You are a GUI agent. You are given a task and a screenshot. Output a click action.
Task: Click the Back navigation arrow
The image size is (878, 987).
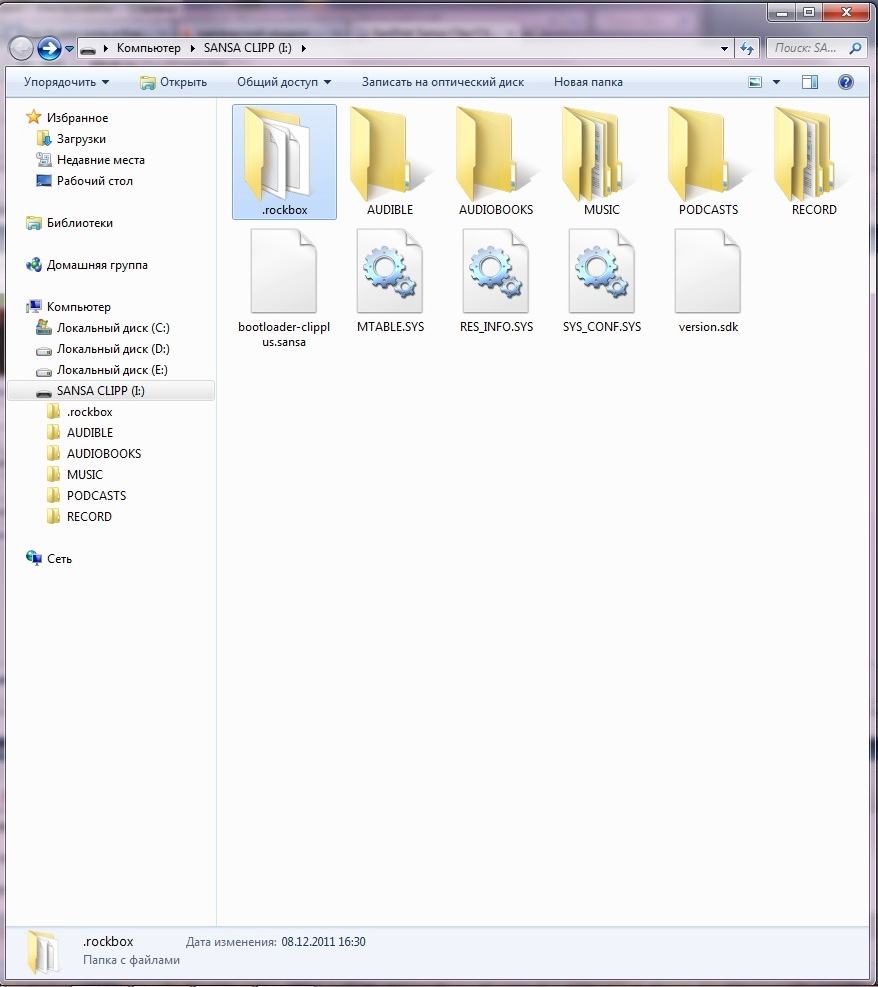pos(21,48)
